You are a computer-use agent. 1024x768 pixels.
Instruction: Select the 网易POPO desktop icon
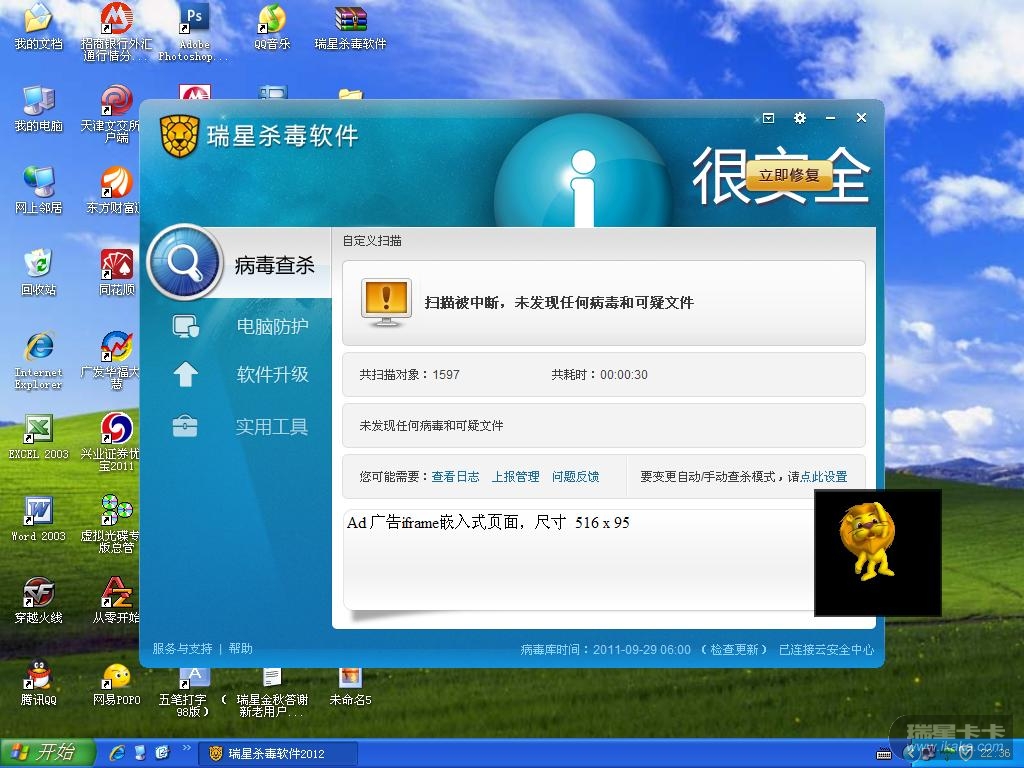tap(116, 684)
